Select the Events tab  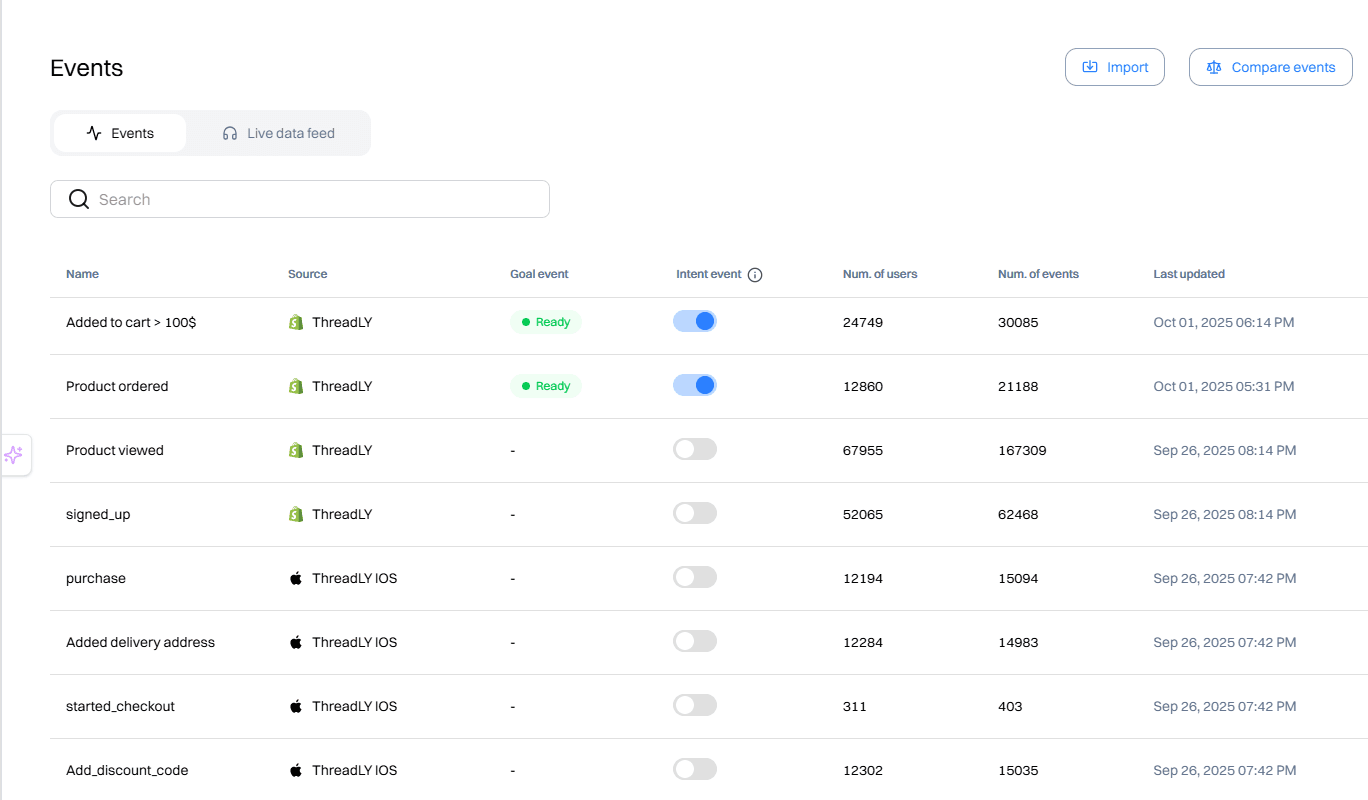tap(120, 132)
